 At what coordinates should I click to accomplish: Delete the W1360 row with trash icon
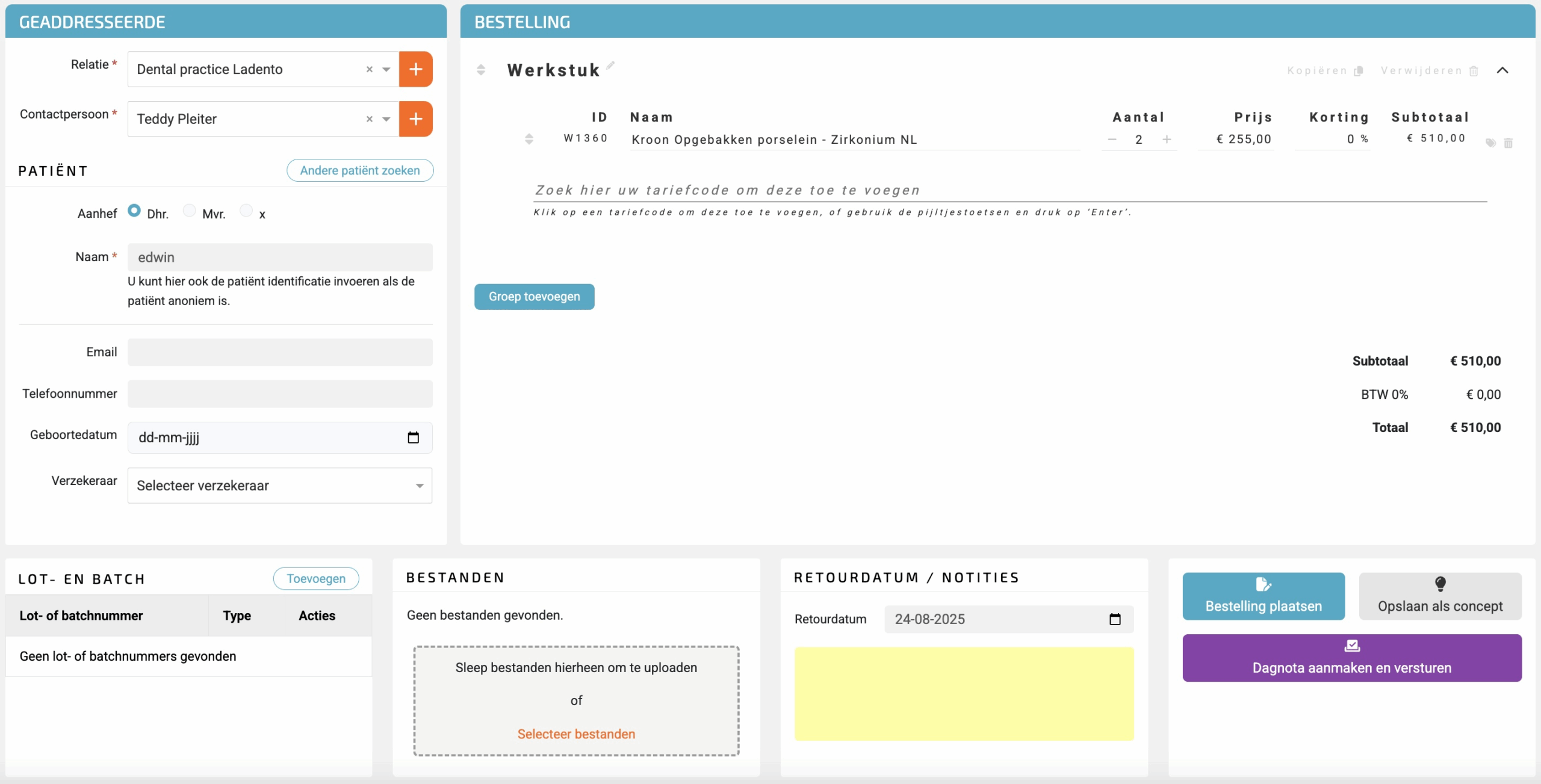1508,143
